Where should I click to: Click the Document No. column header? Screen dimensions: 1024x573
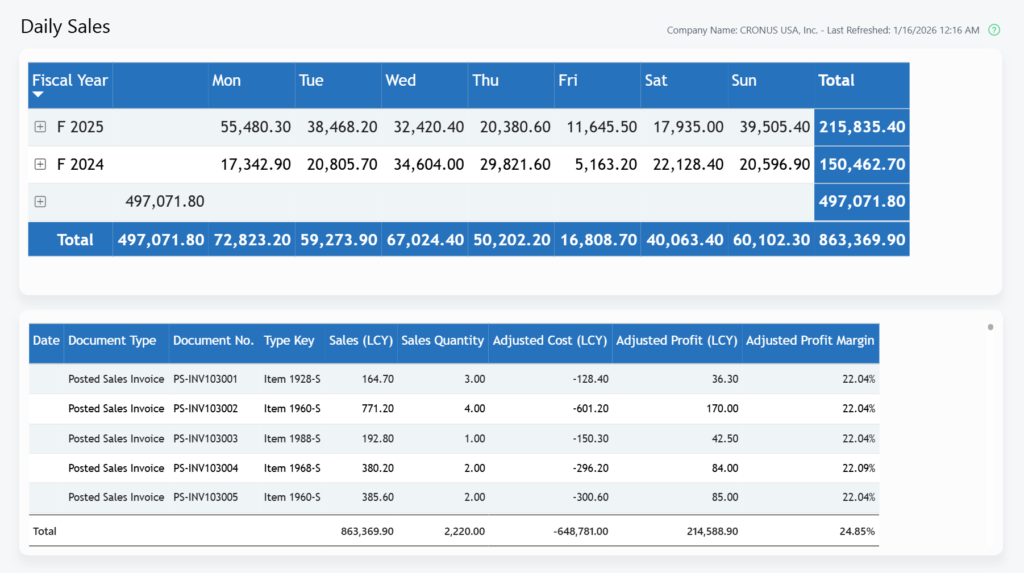(x=213, y=341)
